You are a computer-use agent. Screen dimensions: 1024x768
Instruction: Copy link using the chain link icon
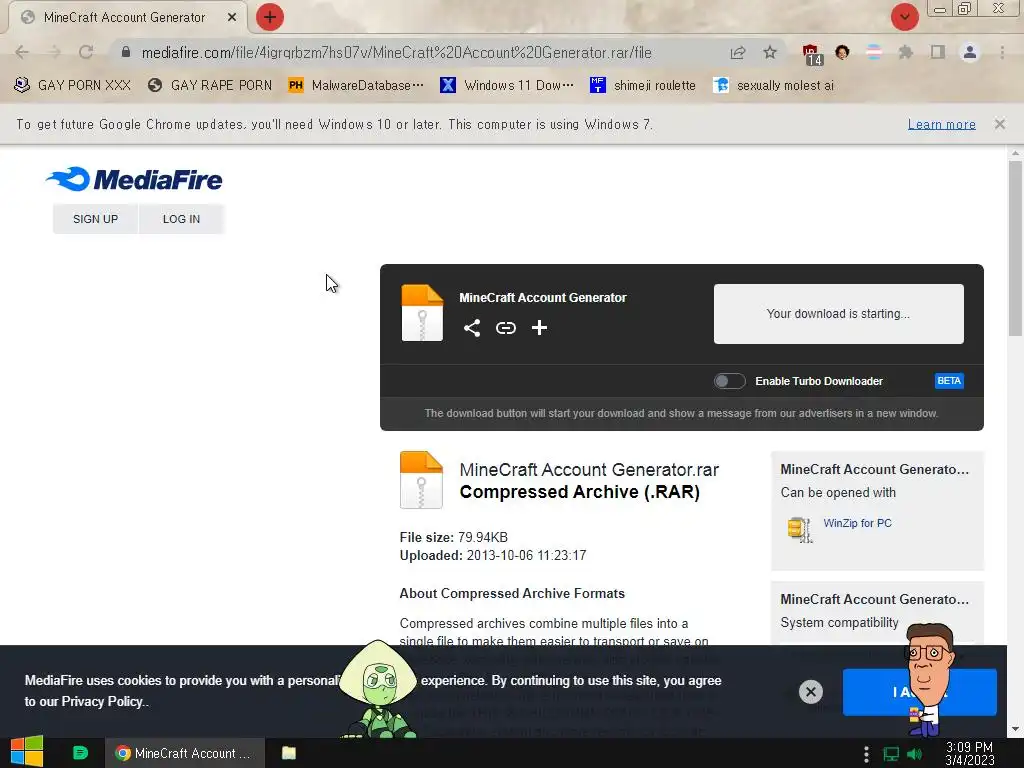tap(505, 328)
